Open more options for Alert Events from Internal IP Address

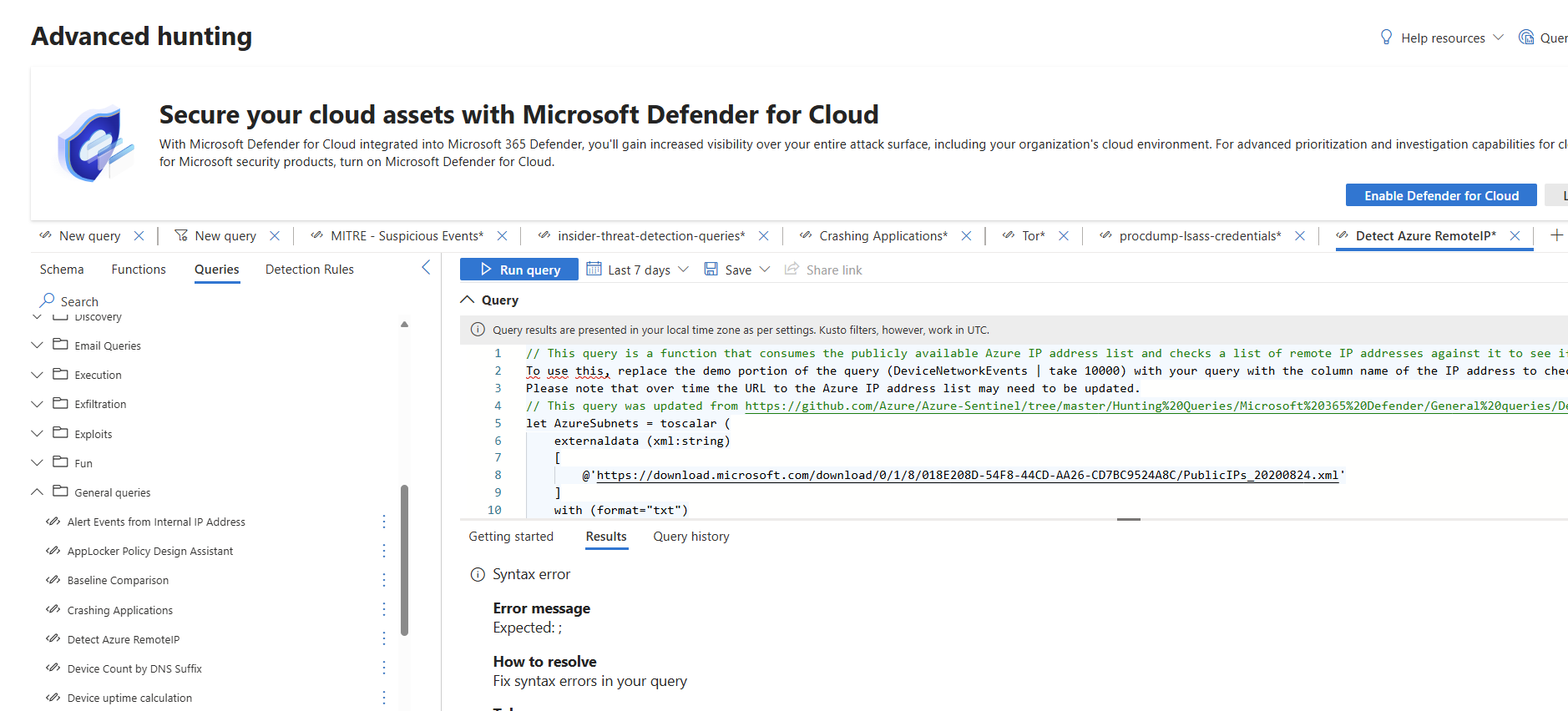(x=384, y=522)
